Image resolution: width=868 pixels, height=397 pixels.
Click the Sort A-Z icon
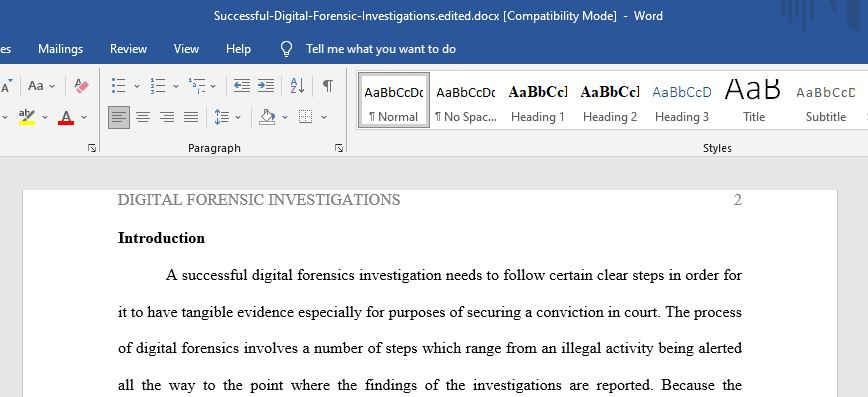(297, 85)
